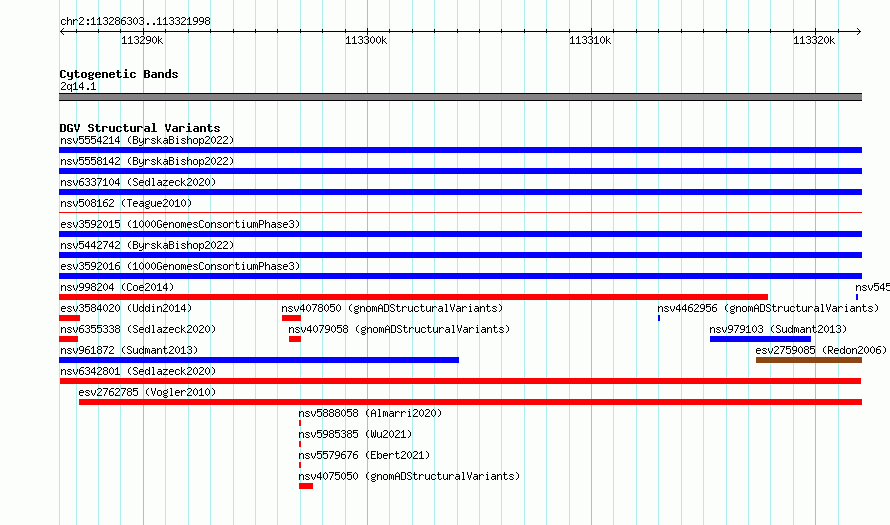Image resolution: width=890 pixels, height=525 pixels.
Task: Select the nsv5558142 (ByrskaBishop2022) variant label
Action: pyautogui.click(x=147, y=161)
